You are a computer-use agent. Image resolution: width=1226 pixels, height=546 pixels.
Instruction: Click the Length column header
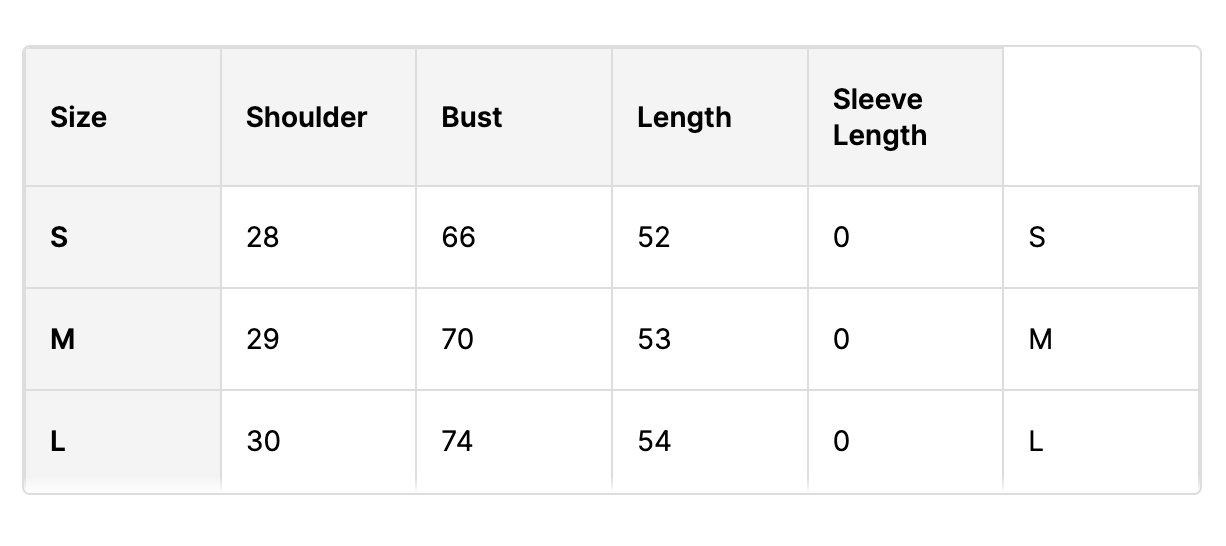point(684,118)
